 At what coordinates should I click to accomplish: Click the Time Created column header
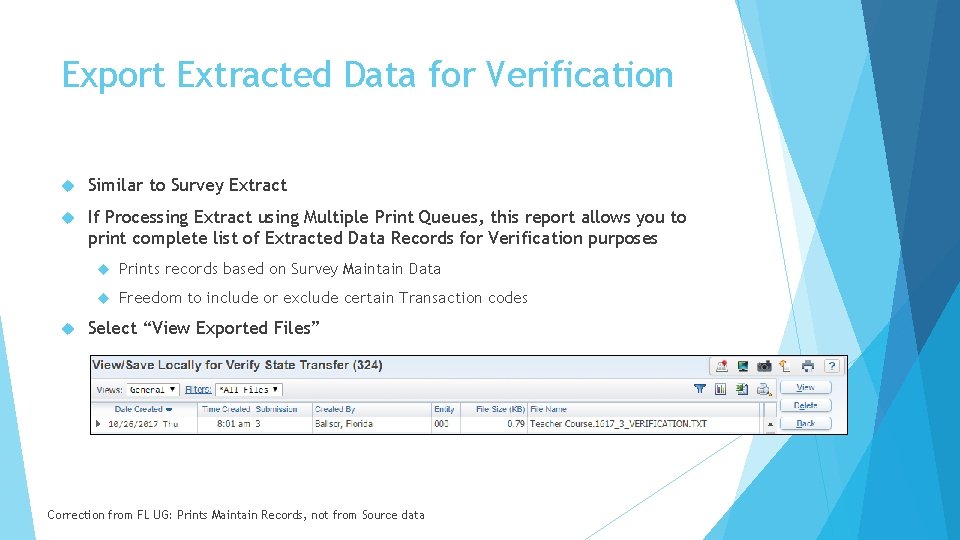(226, 409)
